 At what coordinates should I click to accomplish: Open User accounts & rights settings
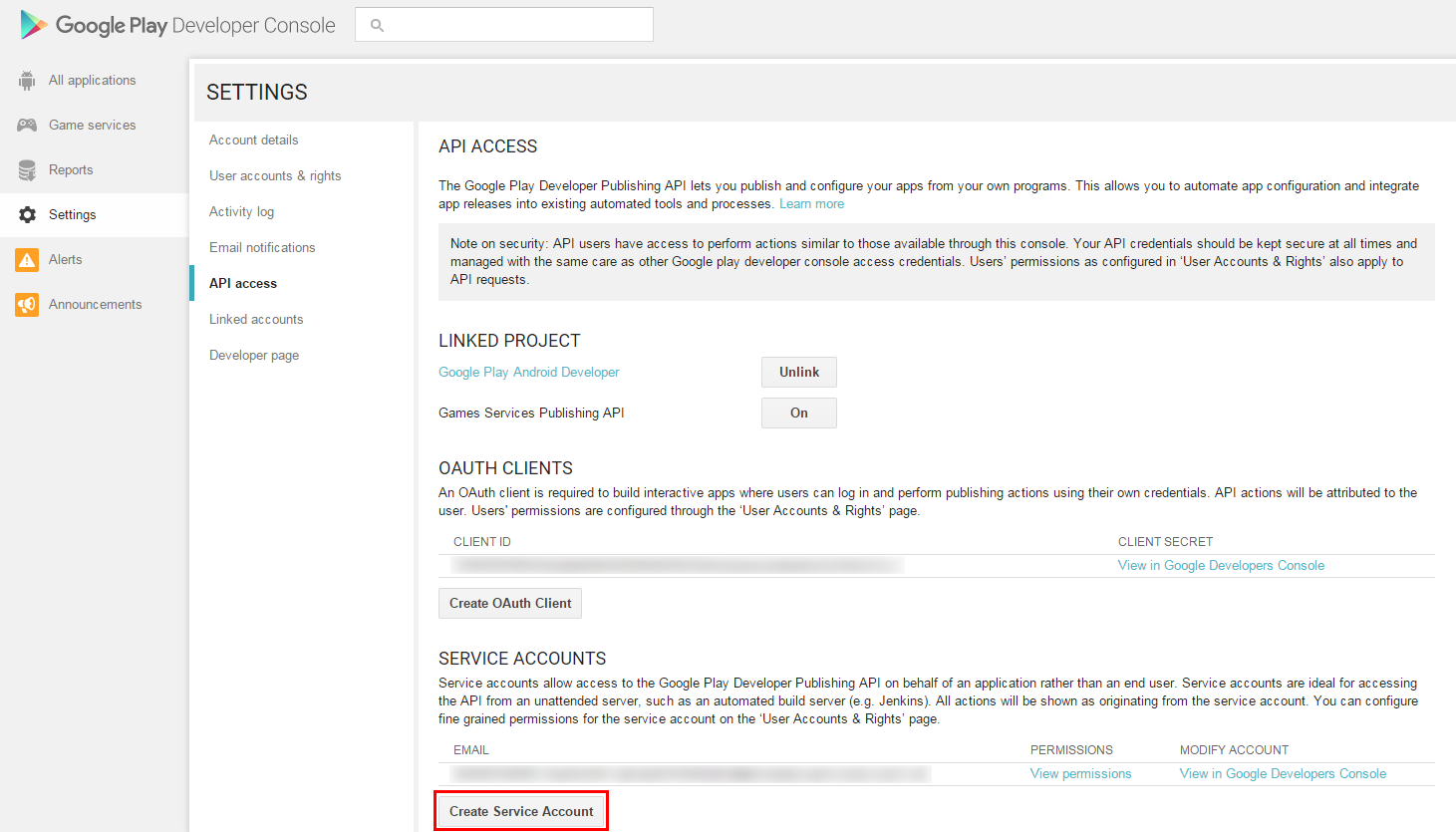[x=275, y=175]
